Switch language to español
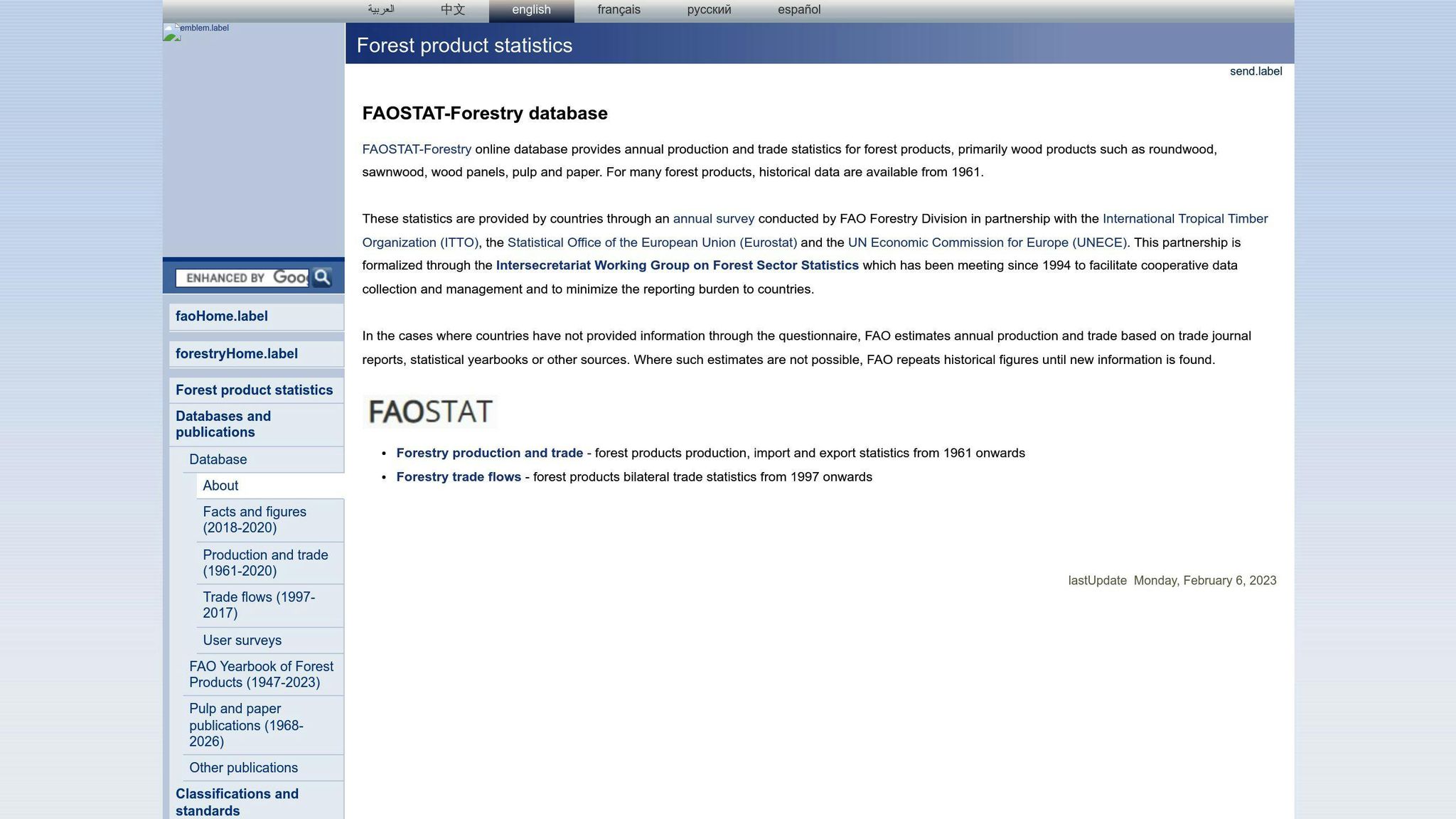Viewport: 1456px width, 819px height. 799,10
